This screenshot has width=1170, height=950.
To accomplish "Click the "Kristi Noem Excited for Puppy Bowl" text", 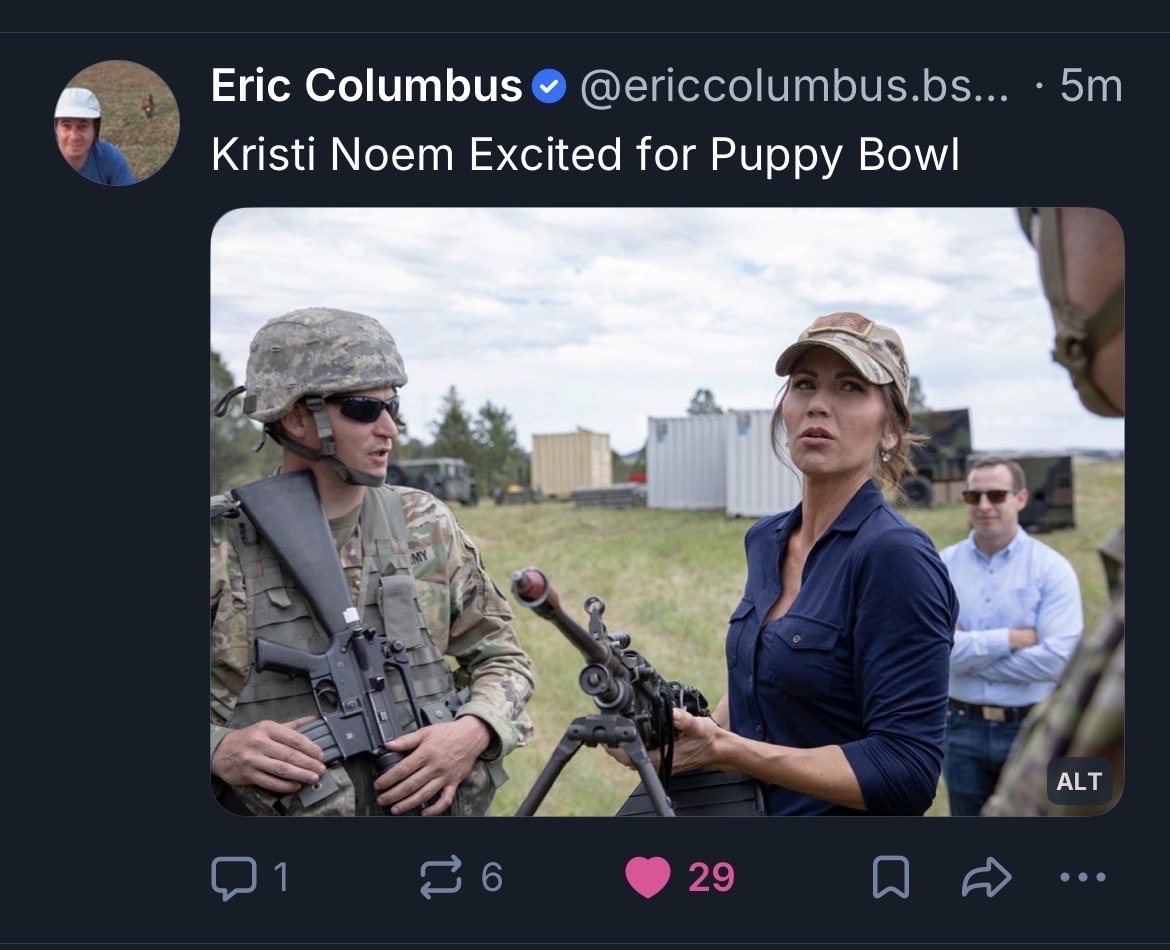I will 585,154.
